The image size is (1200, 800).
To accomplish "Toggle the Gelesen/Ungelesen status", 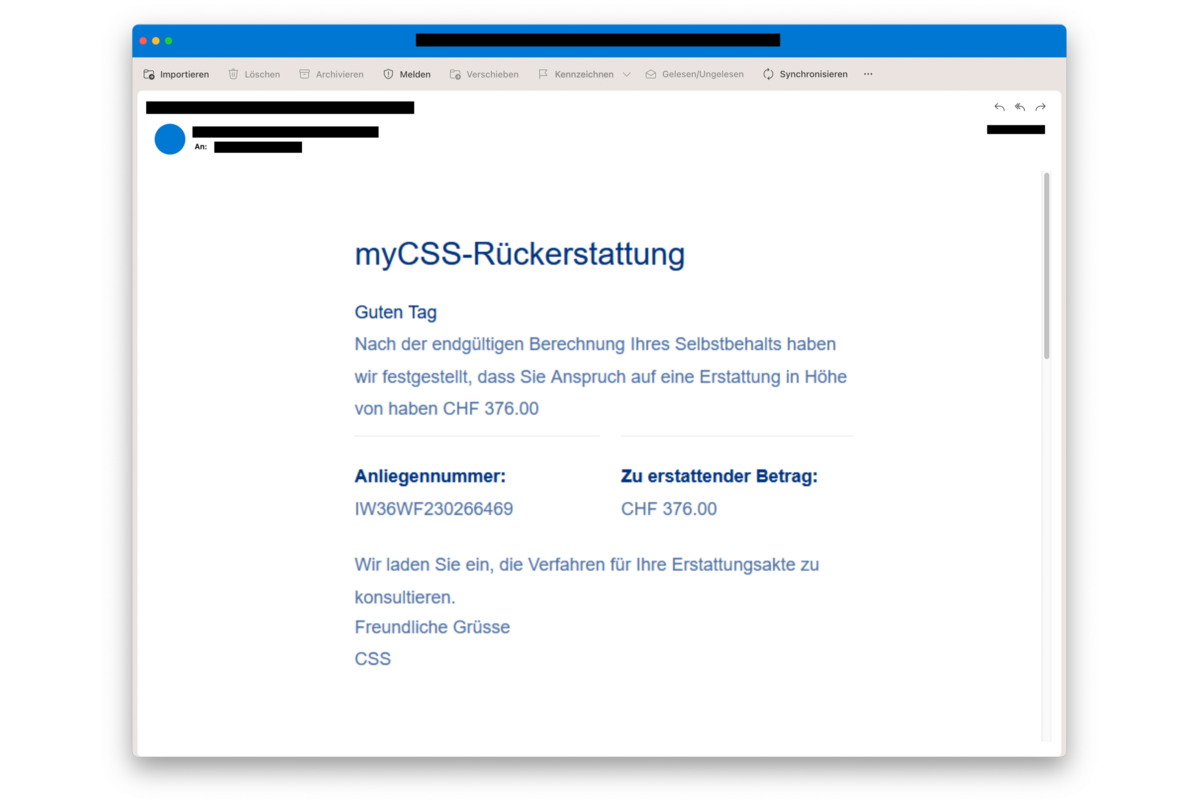I will pos(694,74).
